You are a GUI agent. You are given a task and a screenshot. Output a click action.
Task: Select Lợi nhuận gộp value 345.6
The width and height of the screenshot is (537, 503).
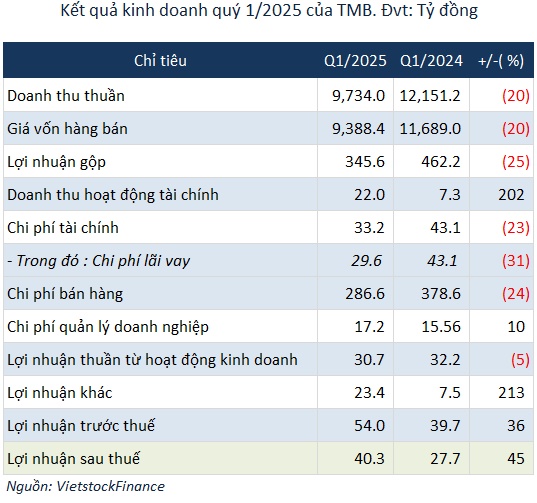pos(365,162)
